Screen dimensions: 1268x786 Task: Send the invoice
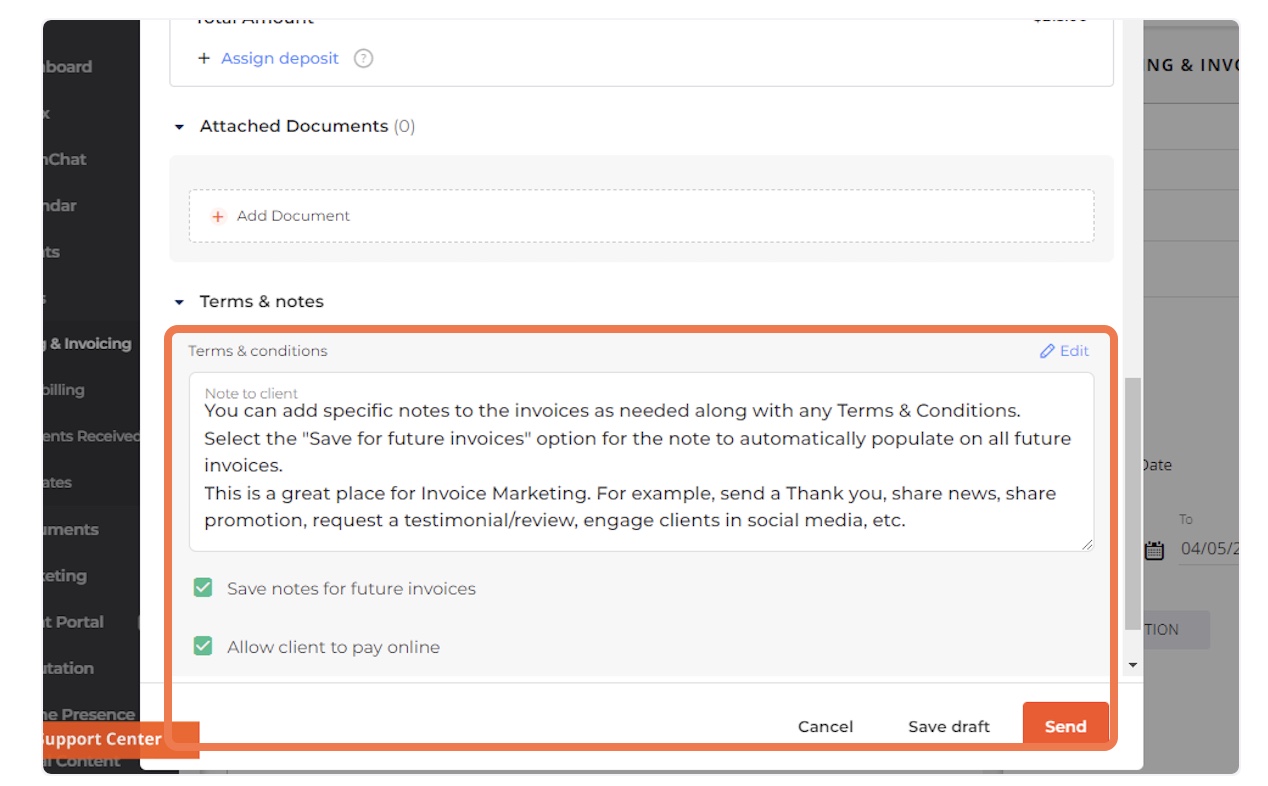click(x=1065, y=726)
